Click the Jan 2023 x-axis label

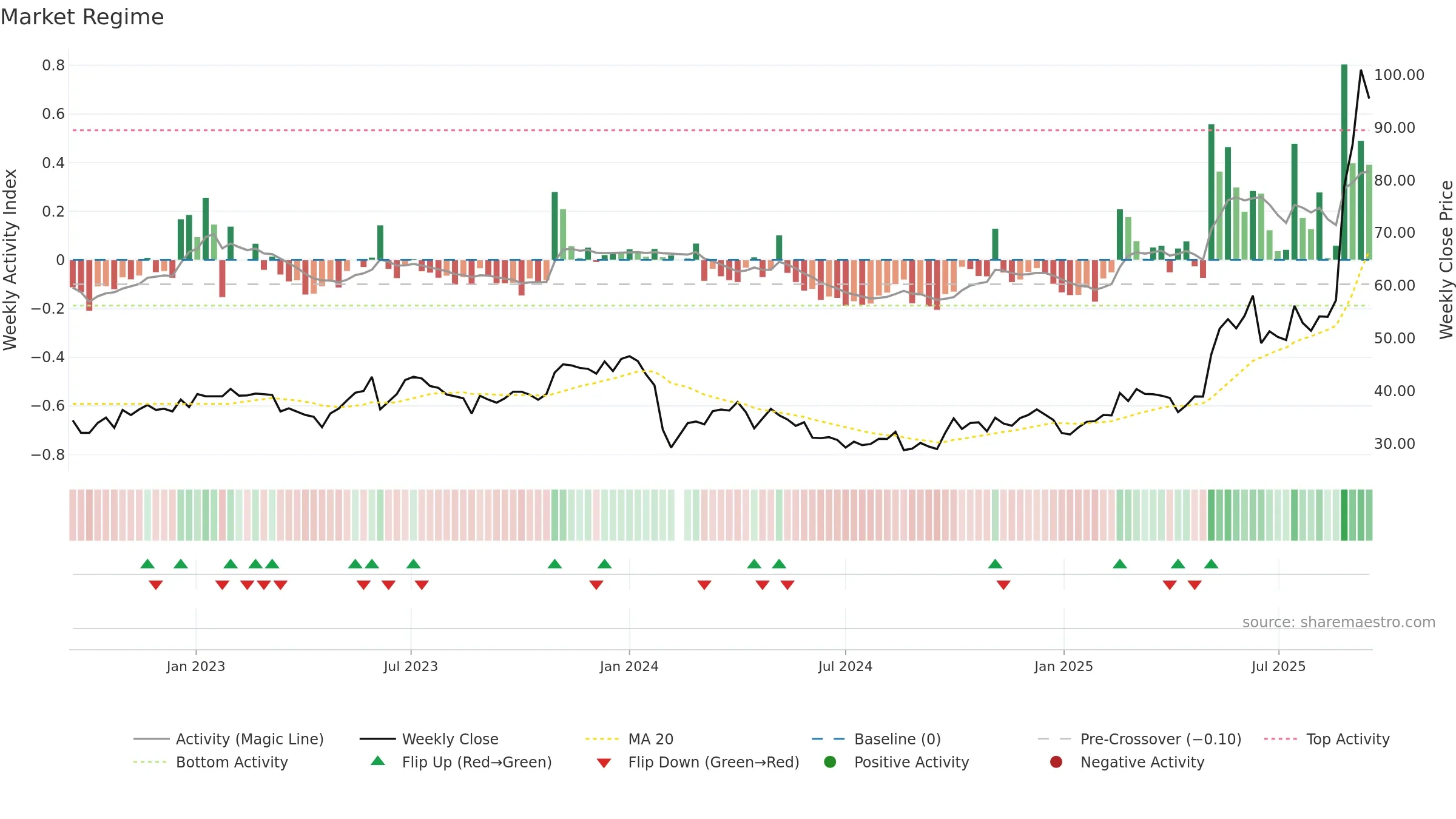tap(195, 666)
